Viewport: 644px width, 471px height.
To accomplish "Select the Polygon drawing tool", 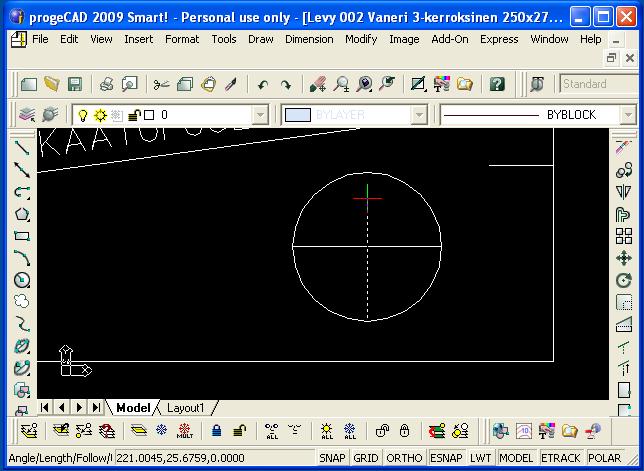I will (x=21, y=214).
